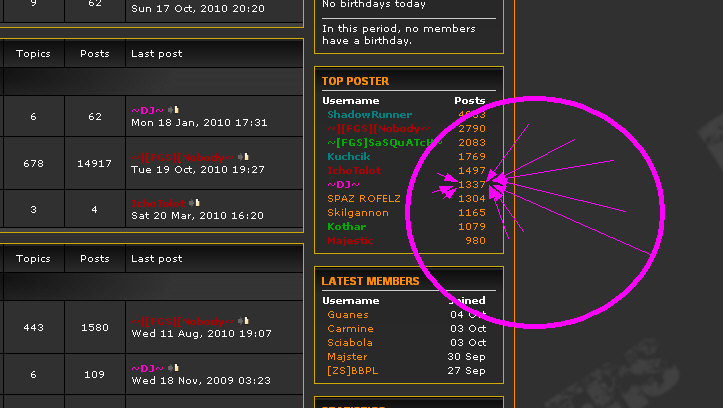723x408 pixels.
Task: Select ShadowRunner in Top Poster list
Action: 368,115
